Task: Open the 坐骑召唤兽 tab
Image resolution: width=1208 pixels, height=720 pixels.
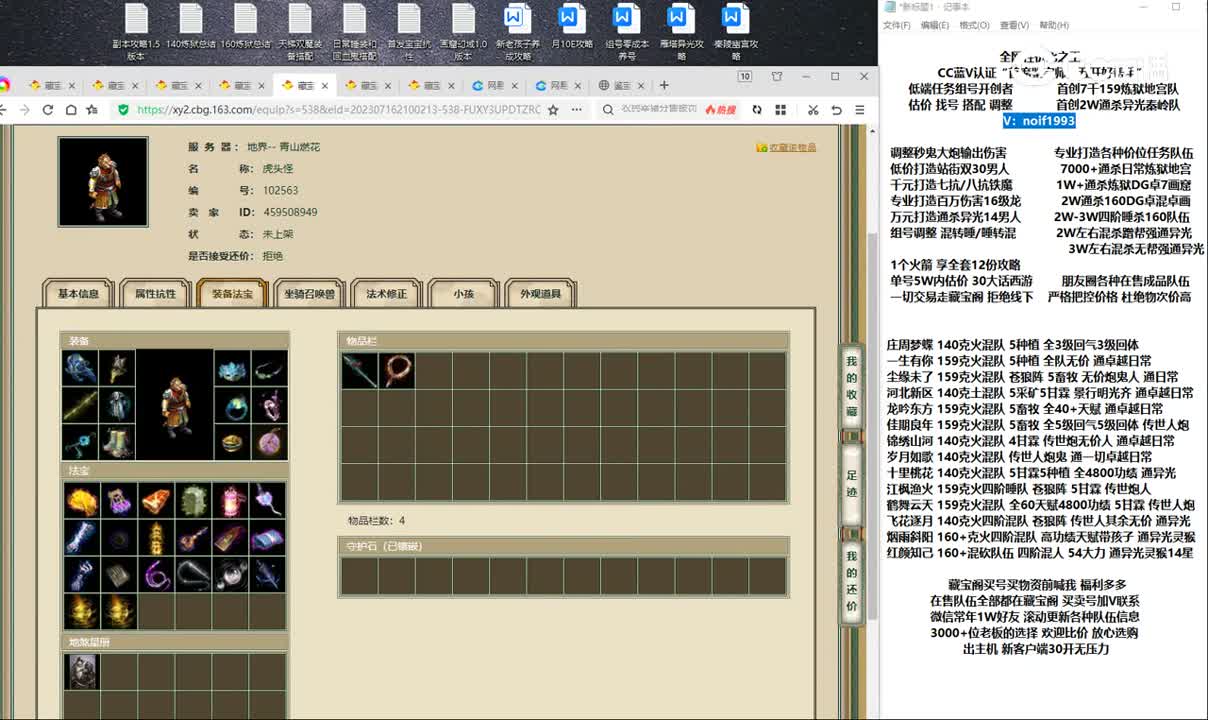Action: tap(310, 293)
